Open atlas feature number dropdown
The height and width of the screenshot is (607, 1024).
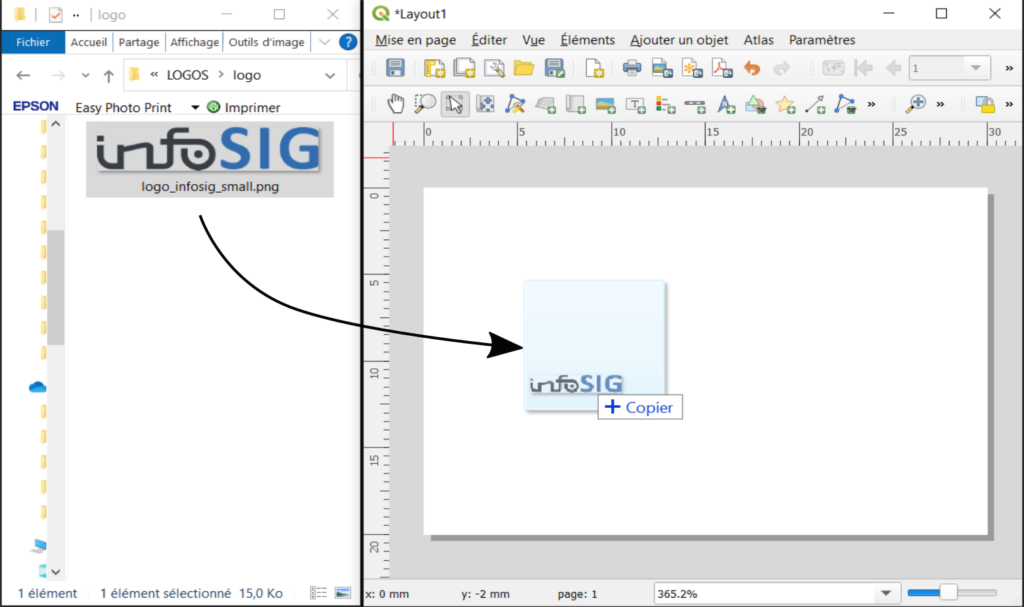click(x=976, y=68)
